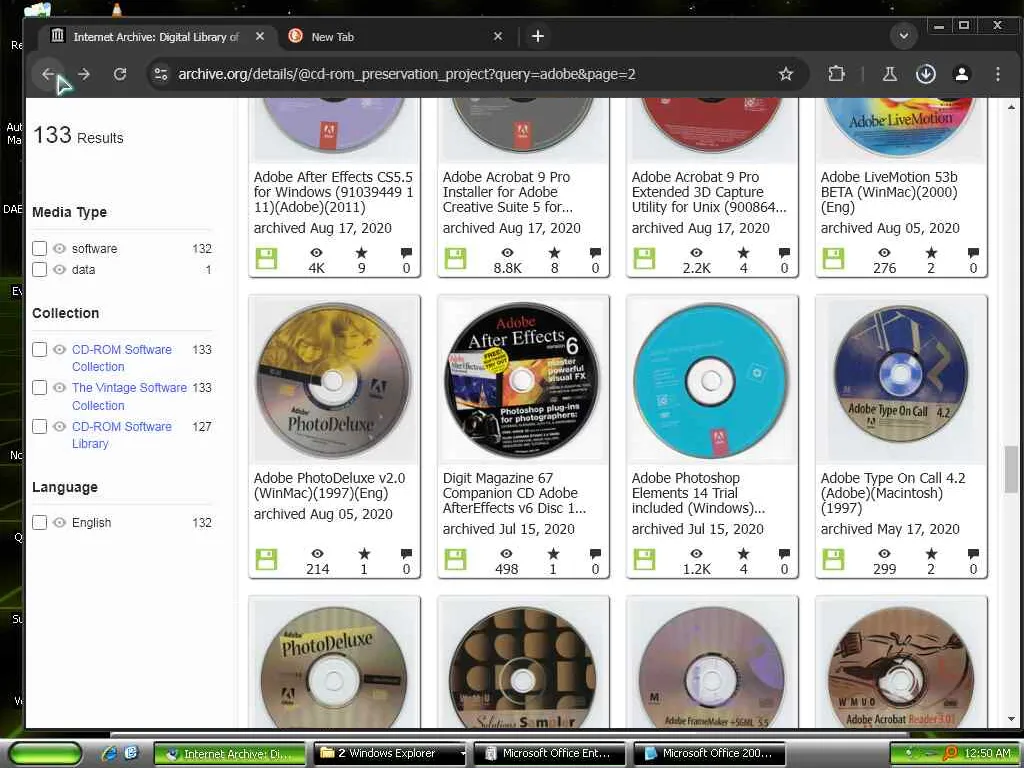
Task: Click reviews bubble on Adobe PhotoDeluxe v2.0 card
Action: (x=406, y=554)
